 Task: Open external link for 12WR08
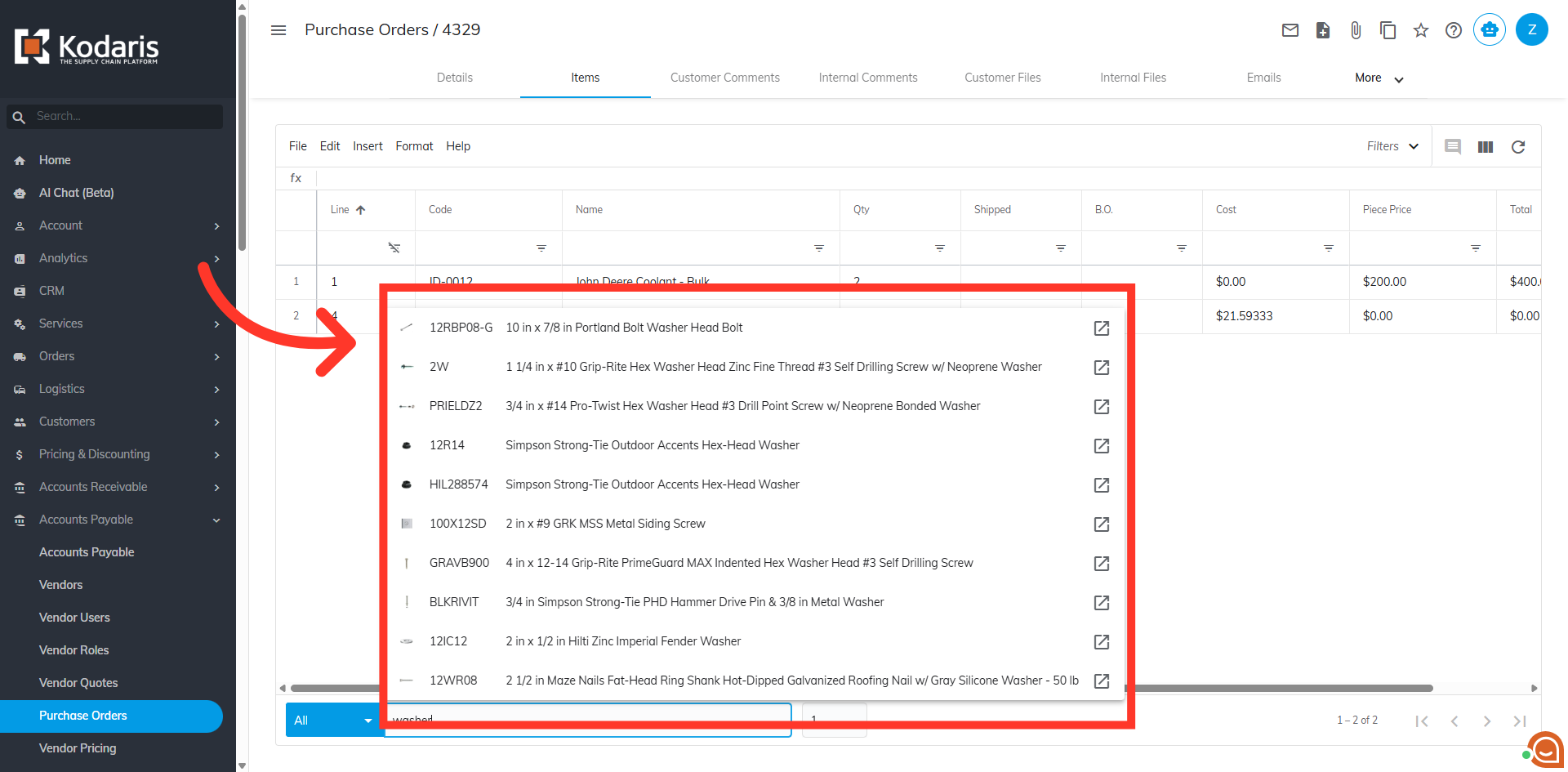coord(1102,681)
